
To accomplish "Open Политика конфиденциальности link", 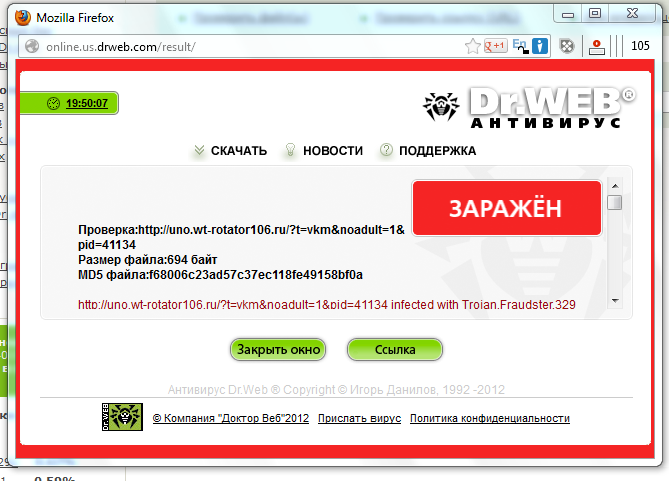I will pos(489,419).
